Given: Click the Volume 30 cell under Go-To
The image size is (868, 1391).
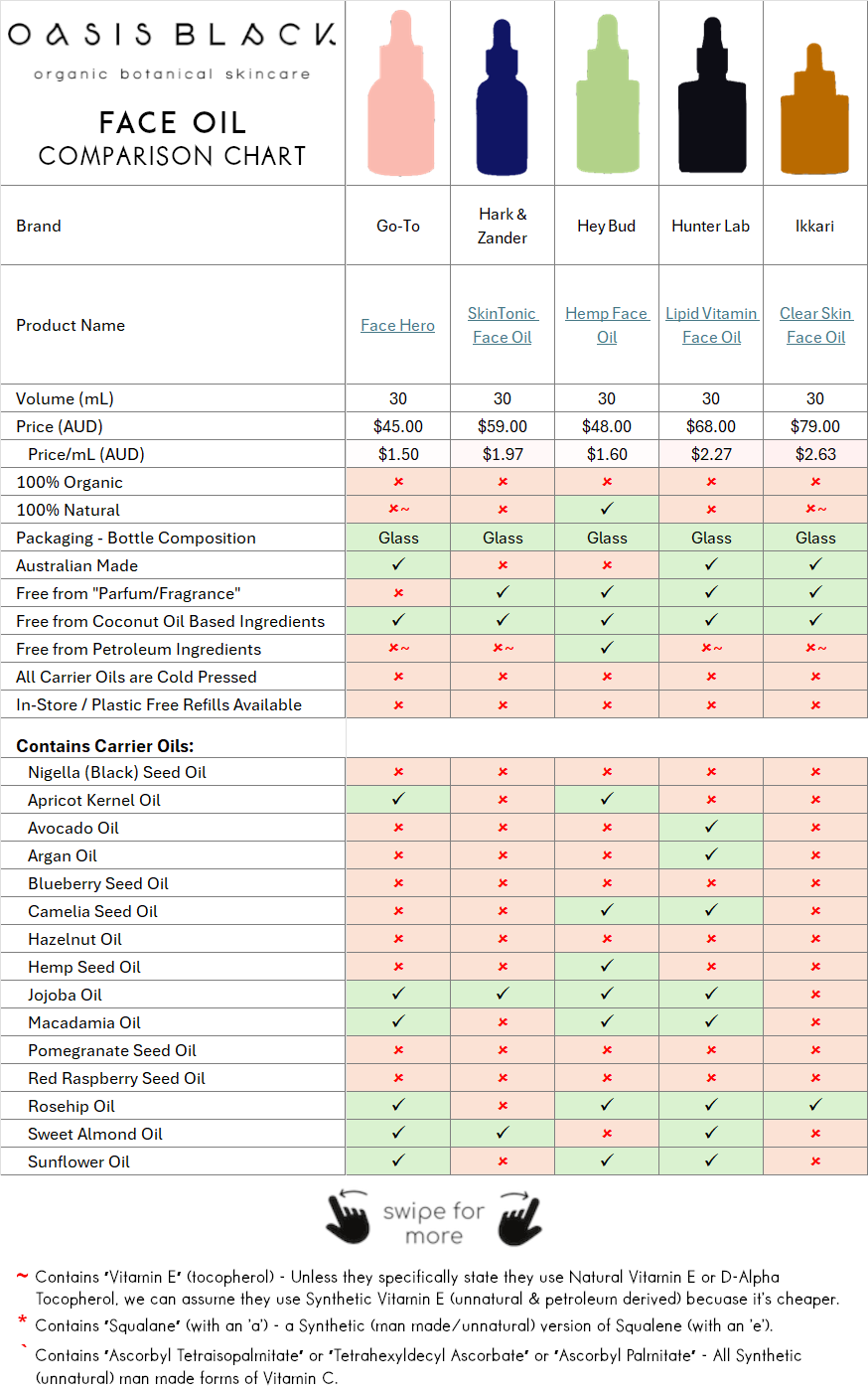Looking at the screenshot, I should pyautogui.click(x=398, y=398).
